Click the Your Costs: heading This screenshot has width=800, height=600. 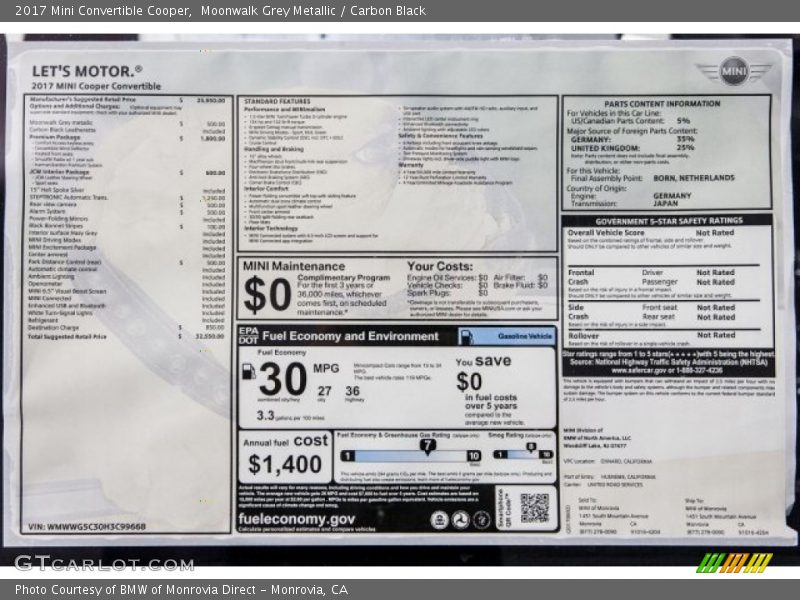pyautogui.click(x=440, y=266)
